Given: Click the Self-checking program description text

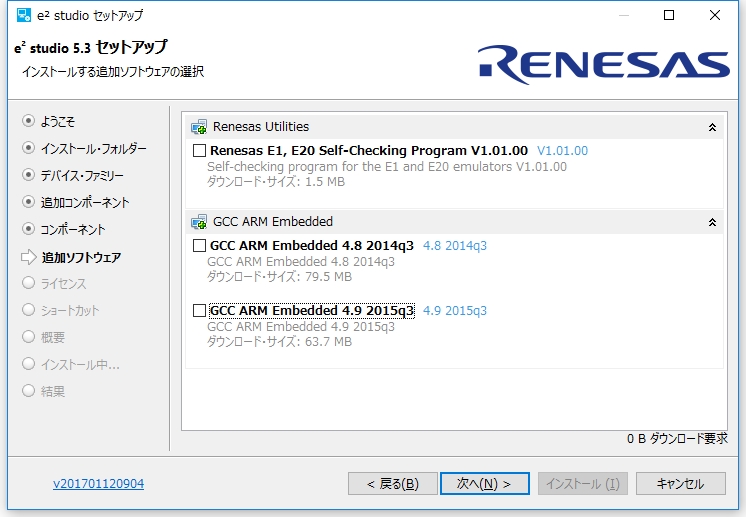Looking at the screenshot, I should [387, 167].
